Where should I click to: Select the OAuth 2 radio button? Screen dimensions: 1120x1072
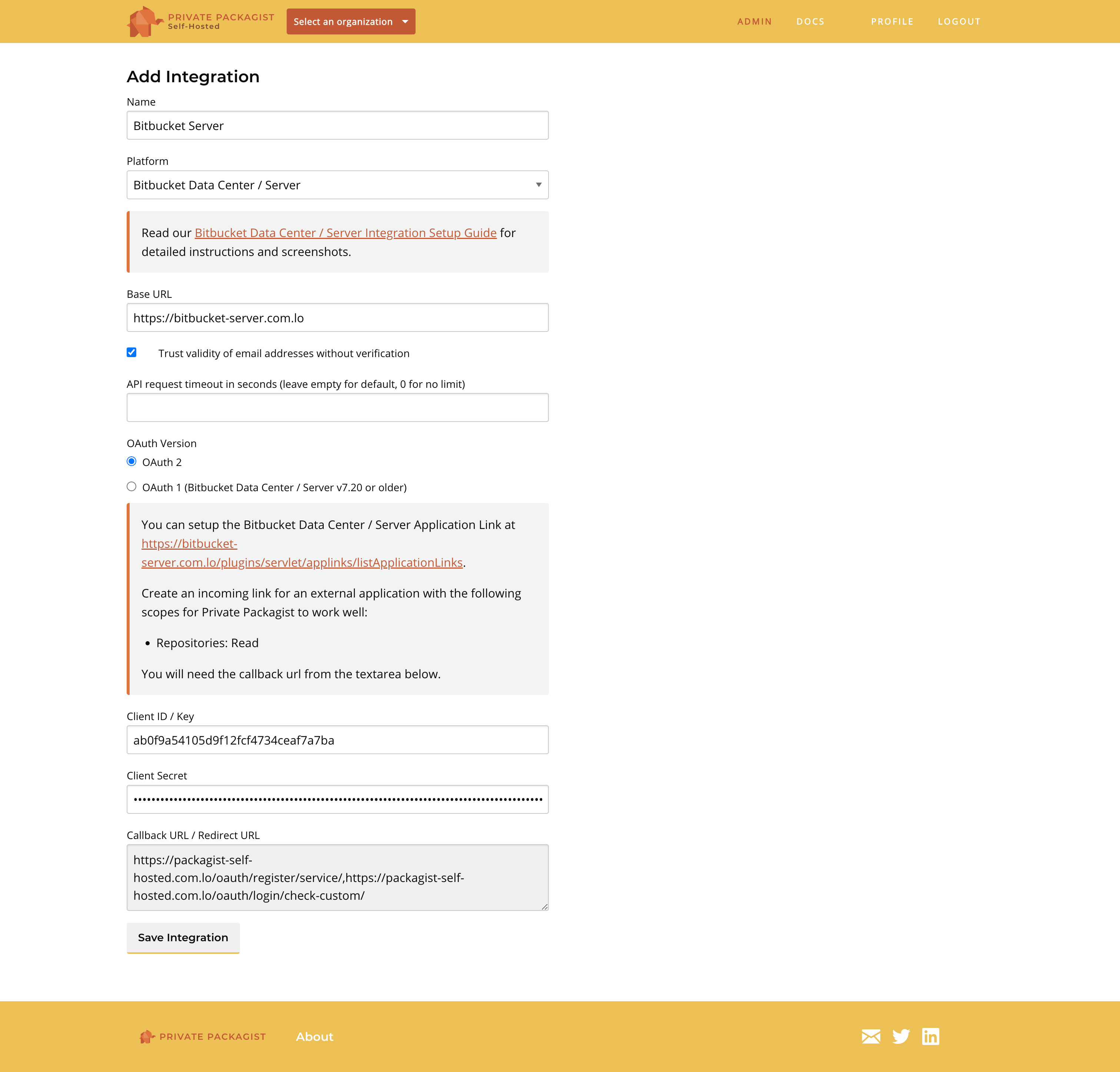tap(131, 462)
